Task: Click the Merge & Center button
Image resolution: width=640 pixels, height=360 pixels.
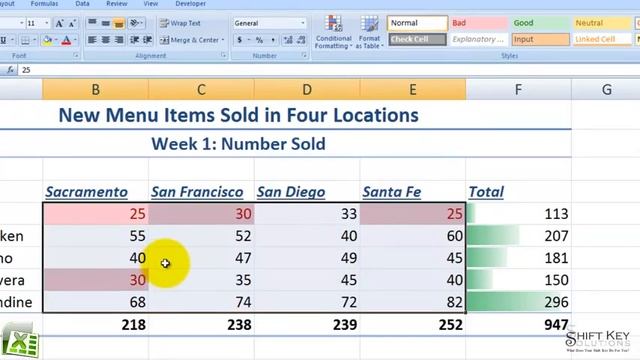Action: (190, 40)
